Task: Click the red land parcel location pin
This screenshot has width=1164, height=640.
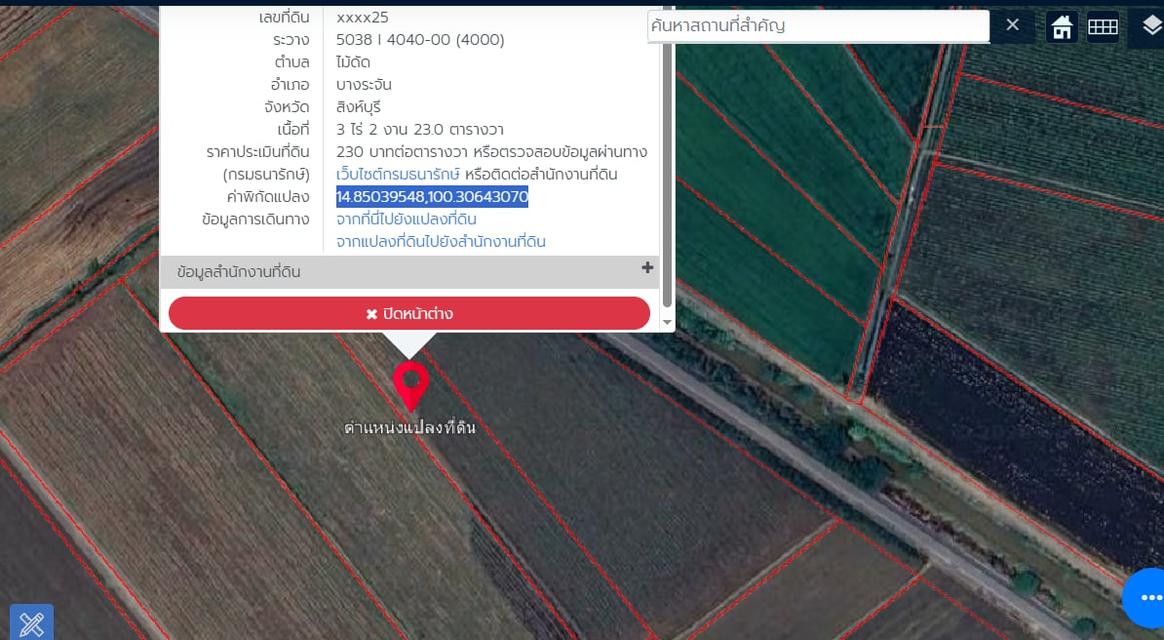Action: [x=410, y=385]
